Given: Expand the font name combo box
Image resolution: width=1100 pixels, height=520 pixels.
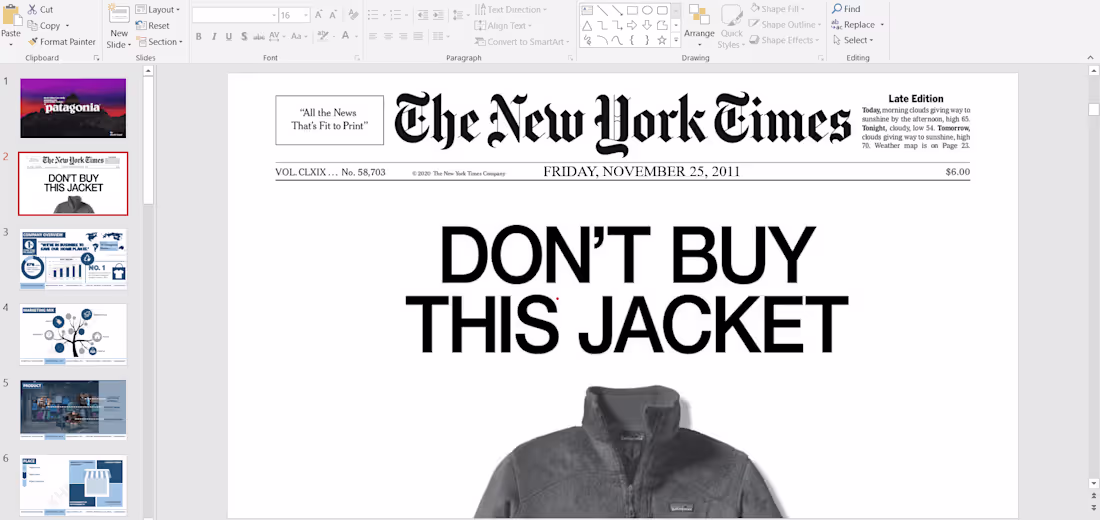Looking at the screenshot, I should pos(274,15).
